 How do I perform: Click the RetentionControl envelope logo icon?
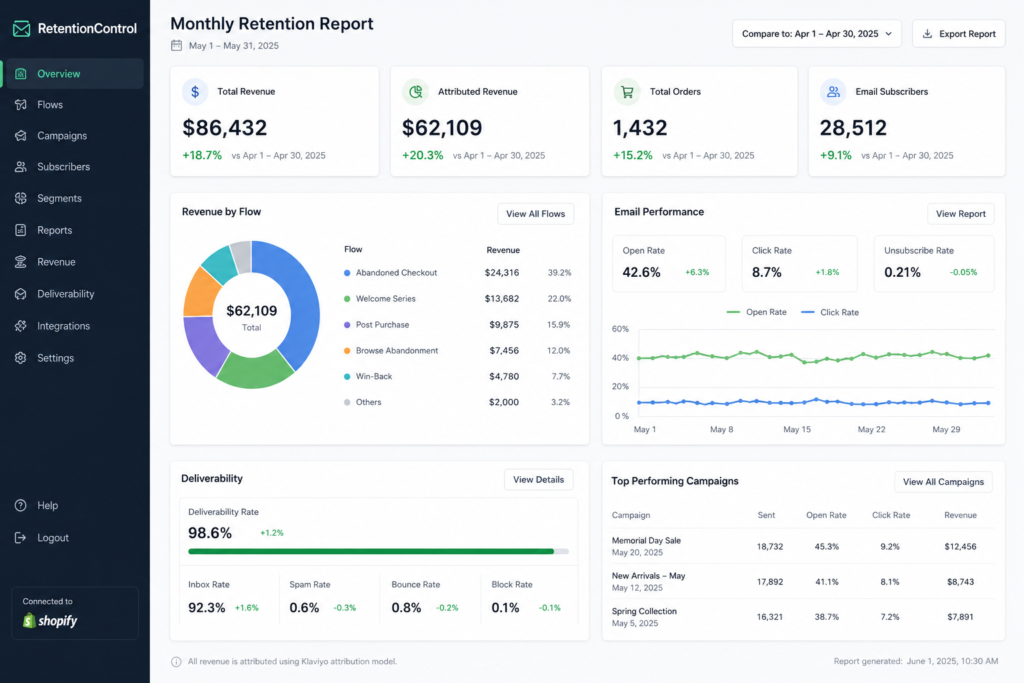coord(22,29)
